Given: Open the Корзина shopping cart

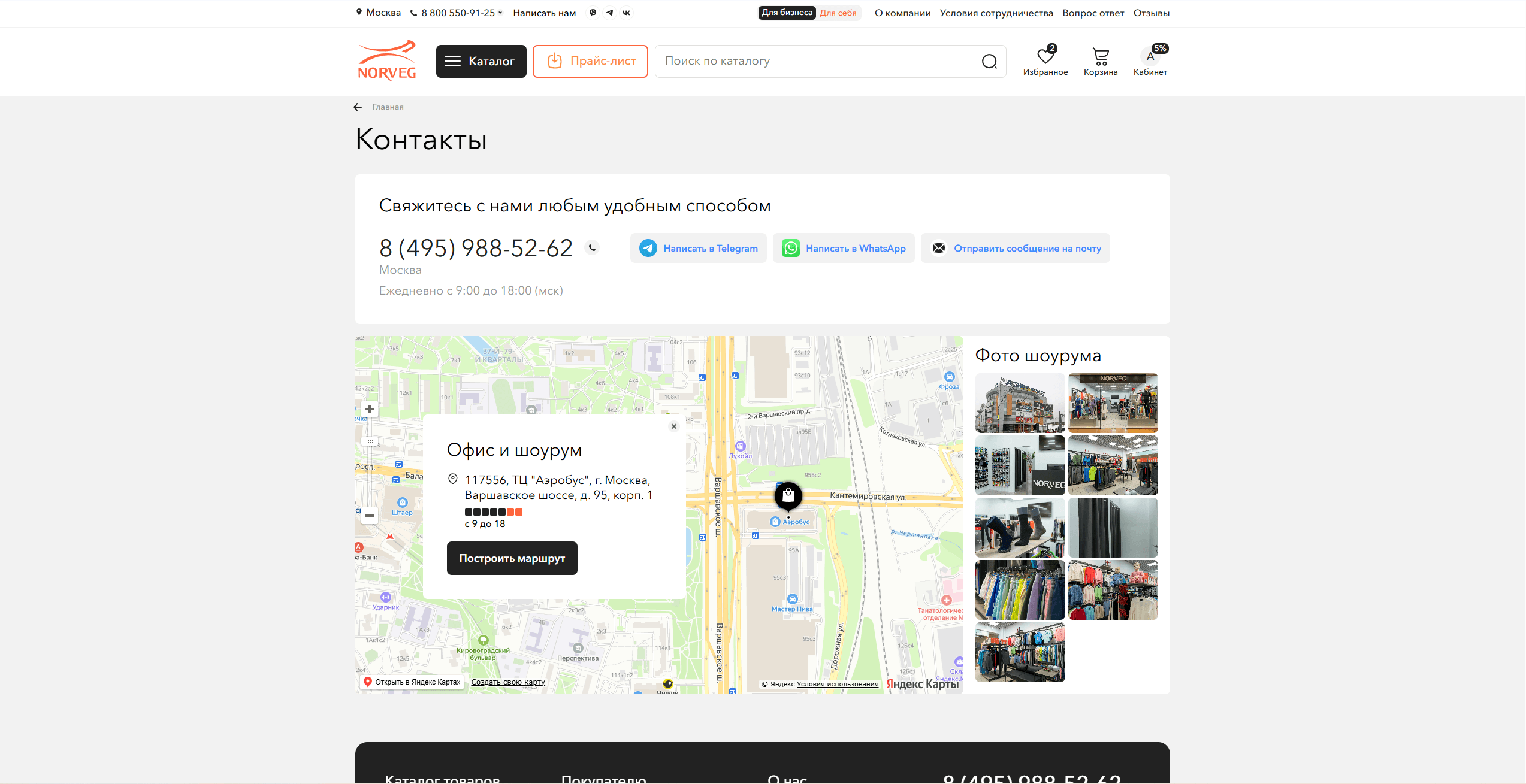Looking at the screenshot, I should point(1100,57).
